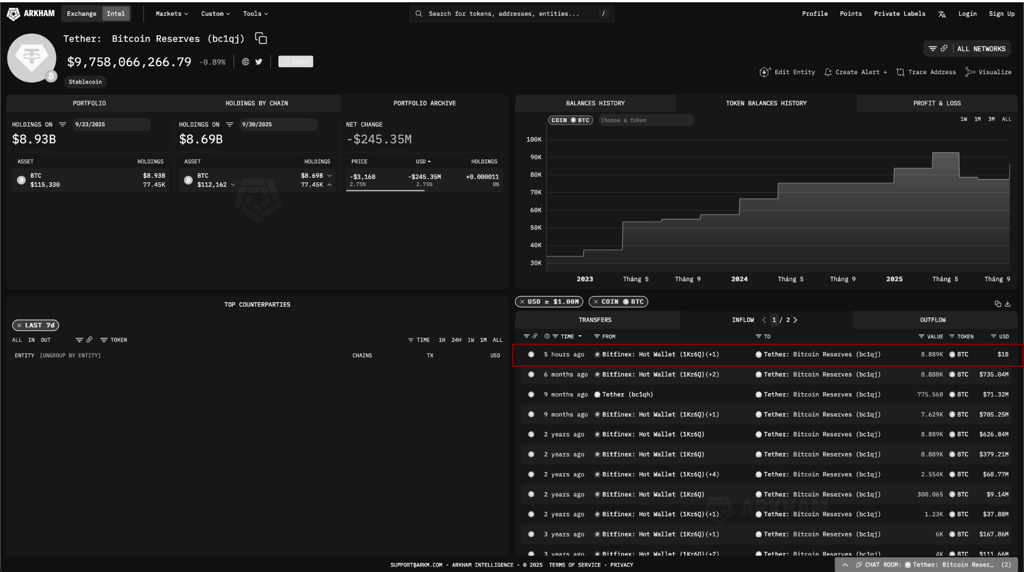Image resolution: width=1024 pixels, height=572 pixels.
Task: Set the chart range to 1W
Action: 963,119
